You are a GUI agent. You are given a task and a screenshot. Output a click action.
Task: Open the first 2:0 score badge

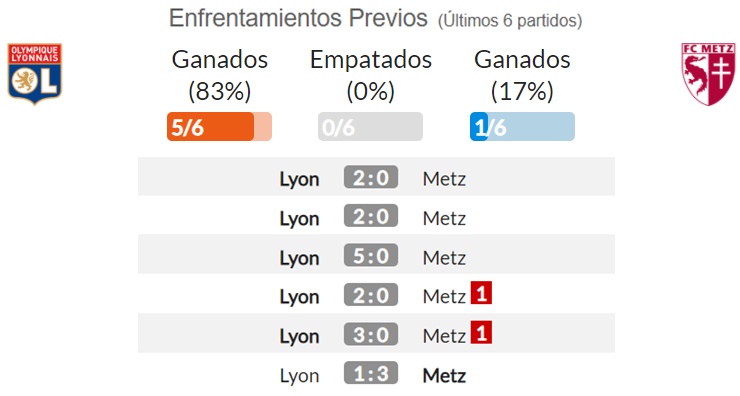click(371, 177)
